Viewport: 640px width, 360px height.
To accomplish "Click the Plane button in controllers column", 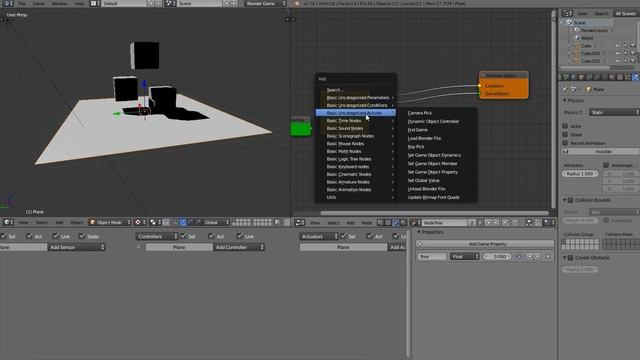I will tap(179, 247).
